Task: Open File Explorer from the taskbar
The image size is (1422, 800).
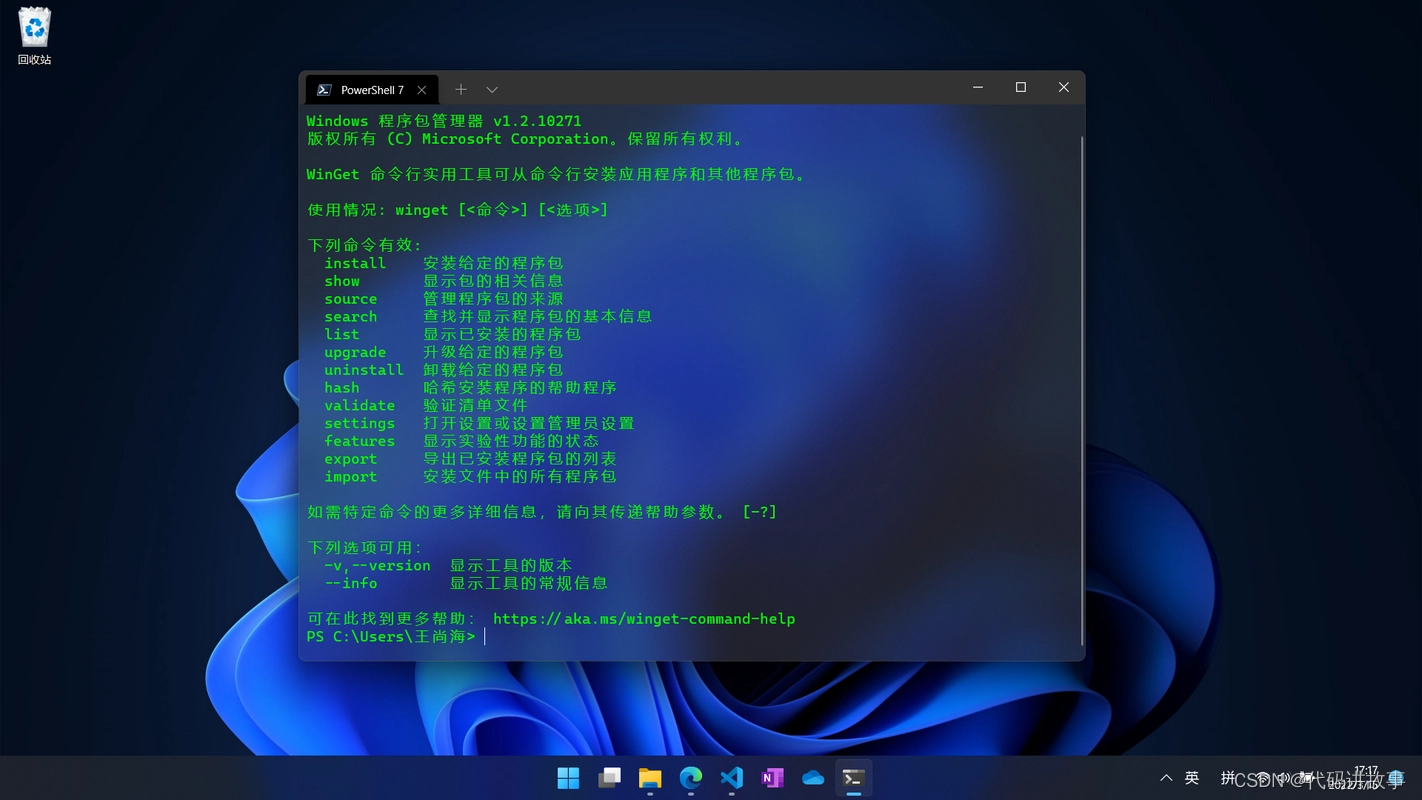Action: [650, 777]
